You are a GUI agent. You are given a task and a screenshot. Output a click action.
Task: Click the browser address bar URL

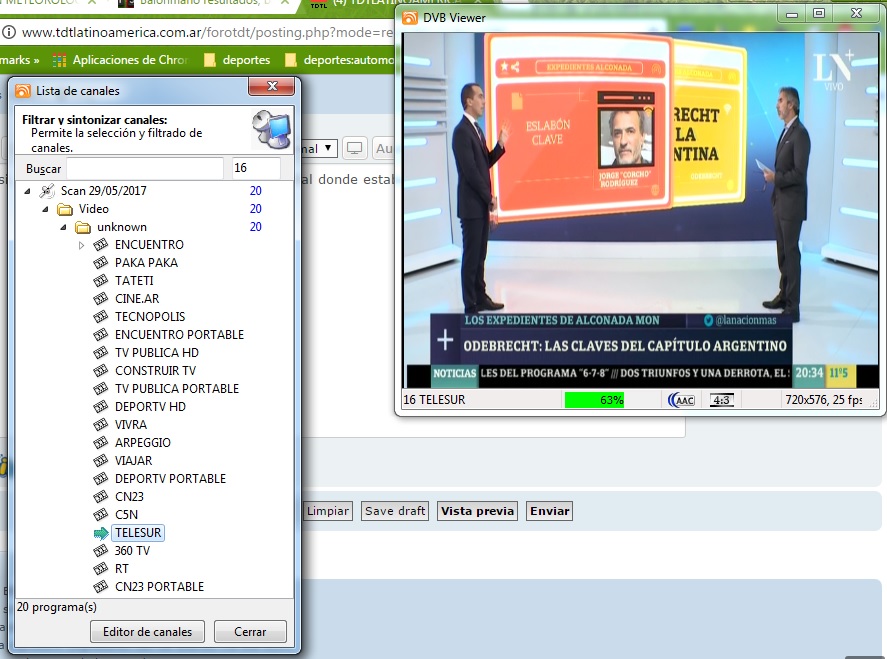pos(207,32)
